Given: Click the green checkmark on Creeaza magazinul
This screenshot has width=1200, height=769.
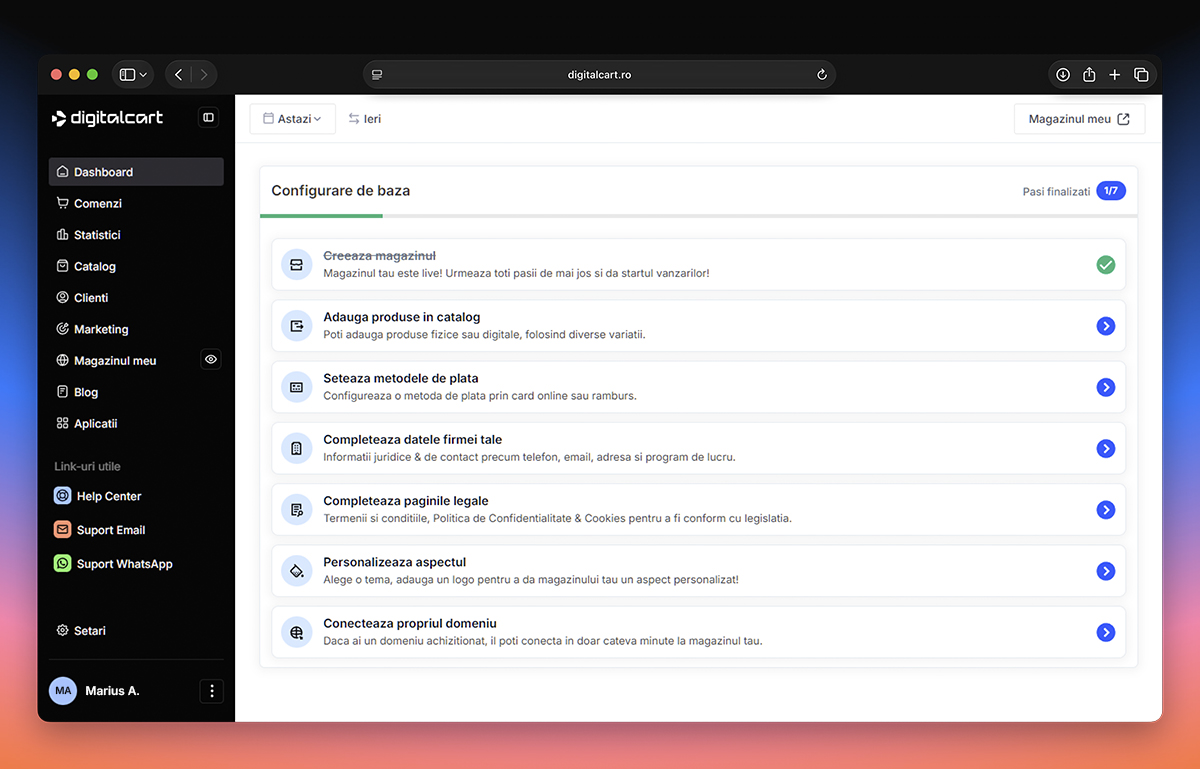Looking at the screenshot, I should click(x=1106, y=265).
